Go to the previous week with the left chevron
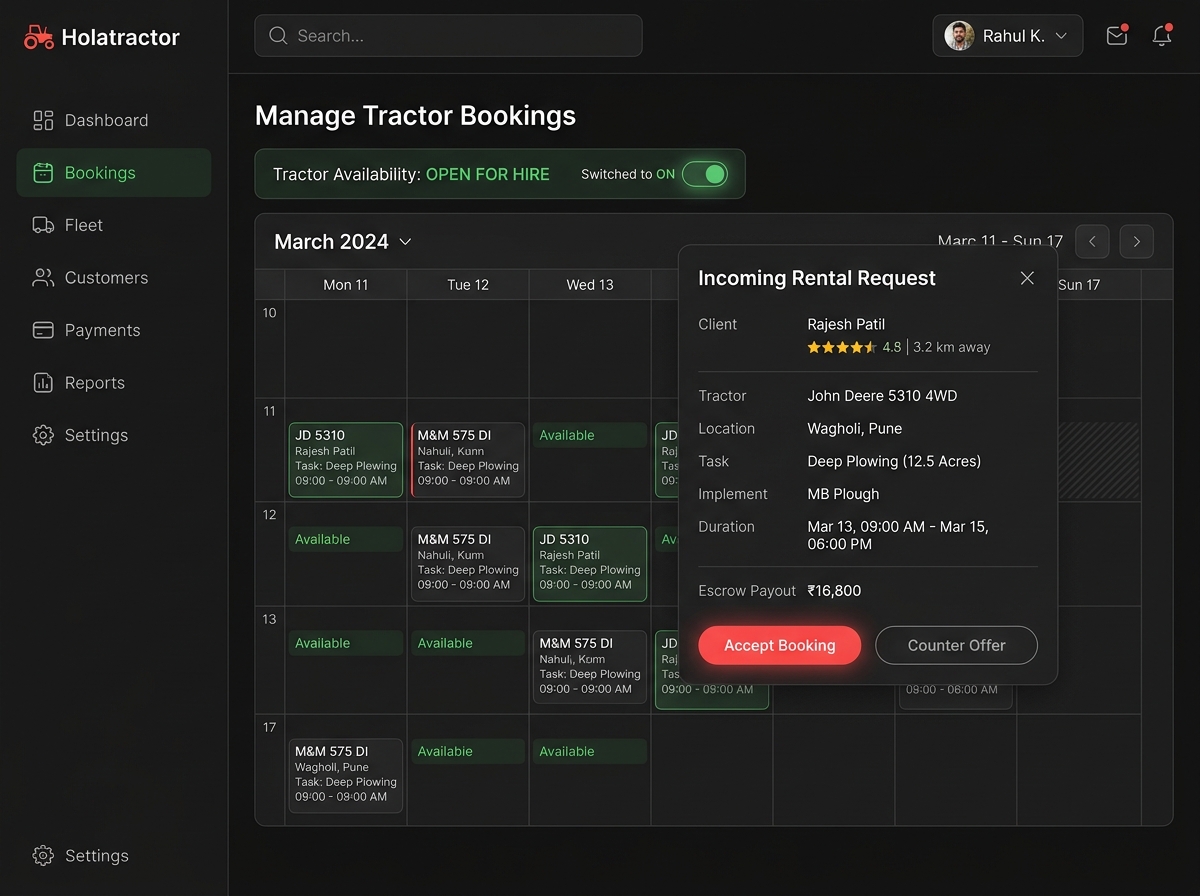1200x896 pixels. tap(1092, 242)
